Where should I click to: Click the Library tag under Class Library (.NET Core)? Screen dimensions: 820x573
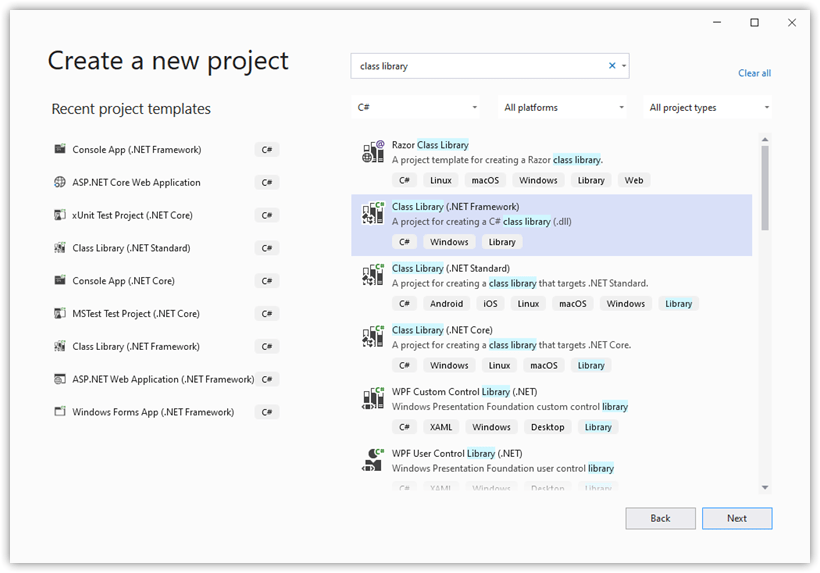coord(591,365)
